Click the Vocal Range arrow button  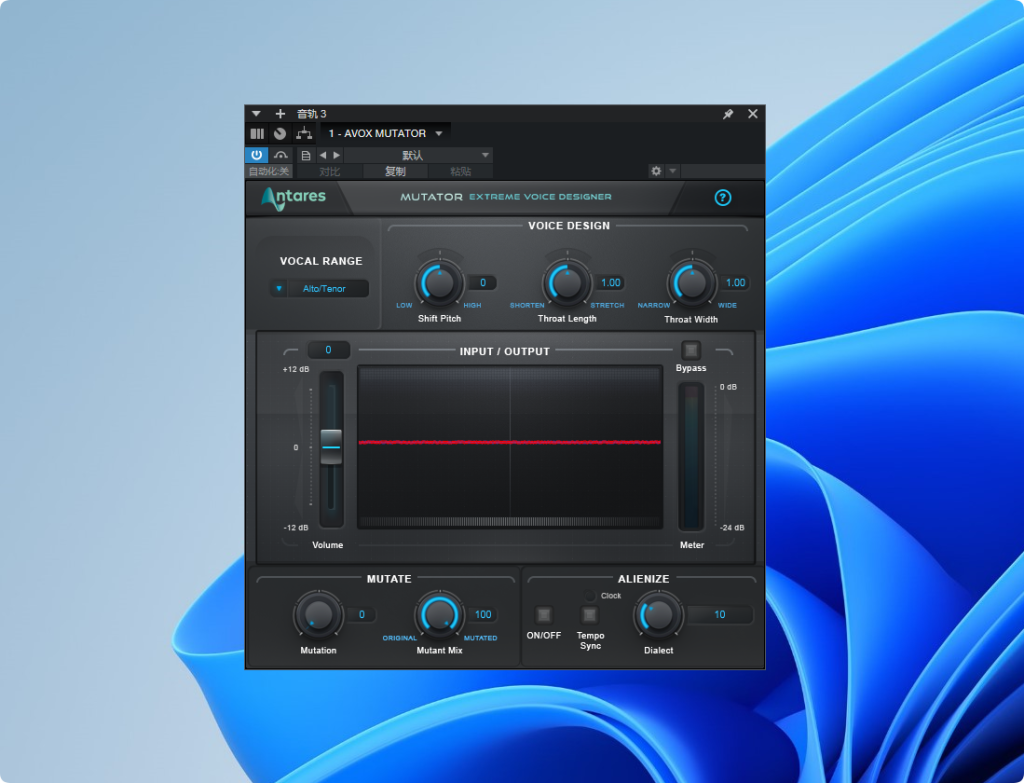click(x=279, y=289)
